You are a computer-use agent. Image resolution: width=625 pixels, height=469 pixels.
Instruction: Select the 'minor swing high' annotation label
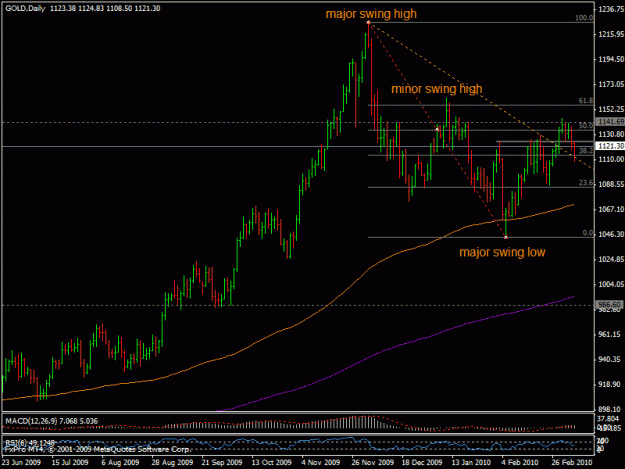(x=436, y=88)
